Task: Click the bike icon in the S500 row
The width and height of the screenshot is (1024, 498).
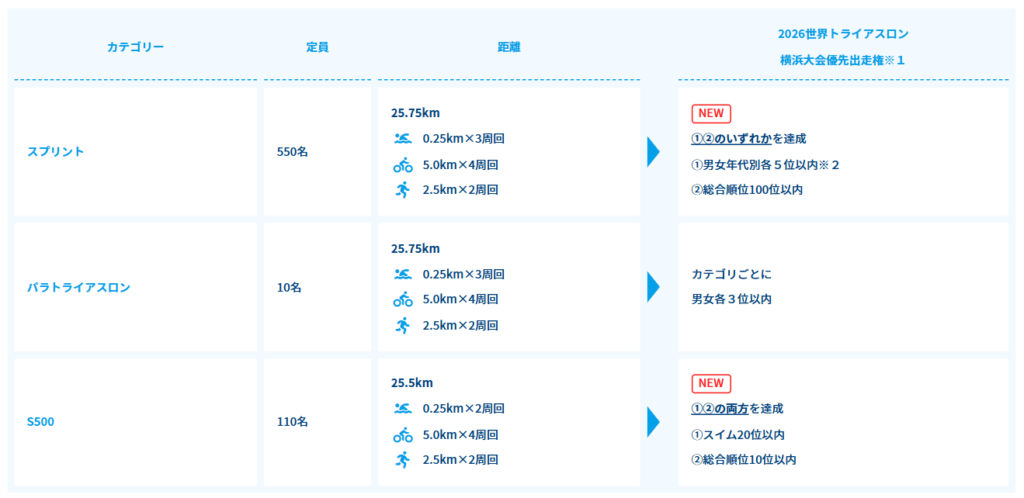Action: pyautogui.click(x=402, y=434)
